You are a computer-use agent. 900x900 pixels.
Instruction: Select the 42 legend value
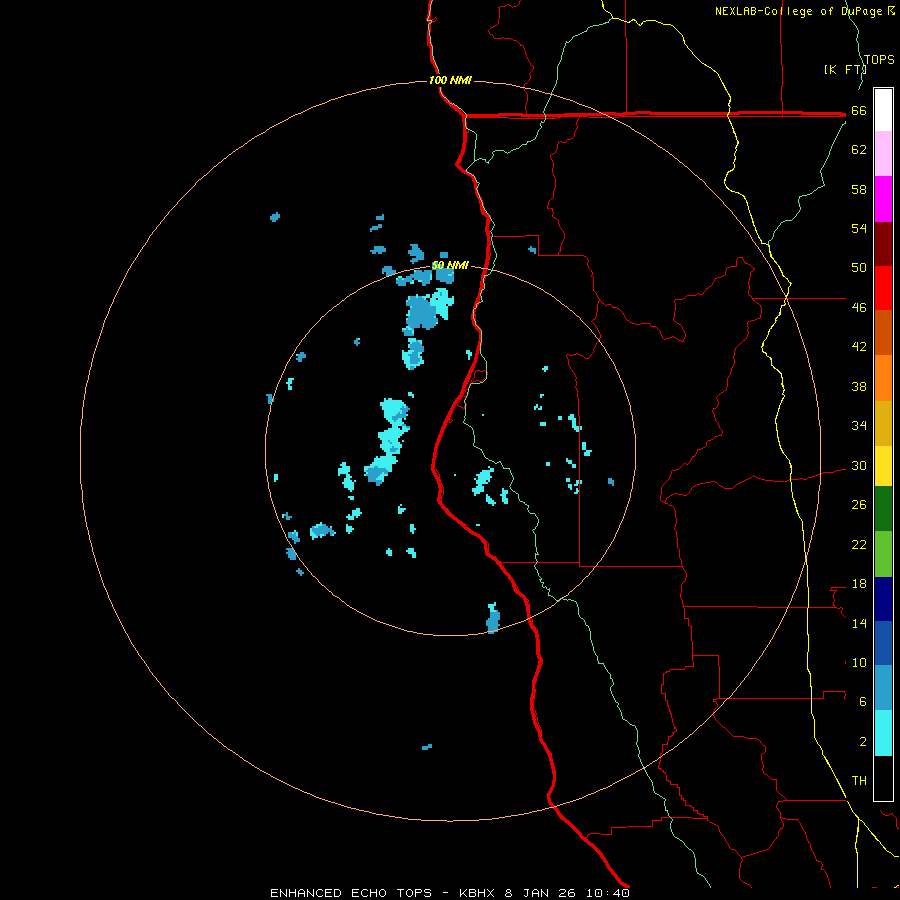pos(859,347)
